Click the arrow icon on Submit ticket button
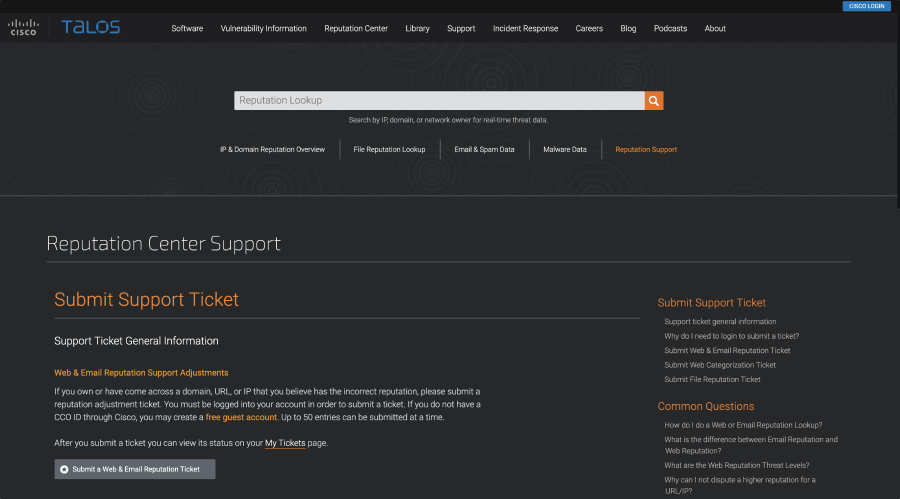900x499 pixels. 64,469
